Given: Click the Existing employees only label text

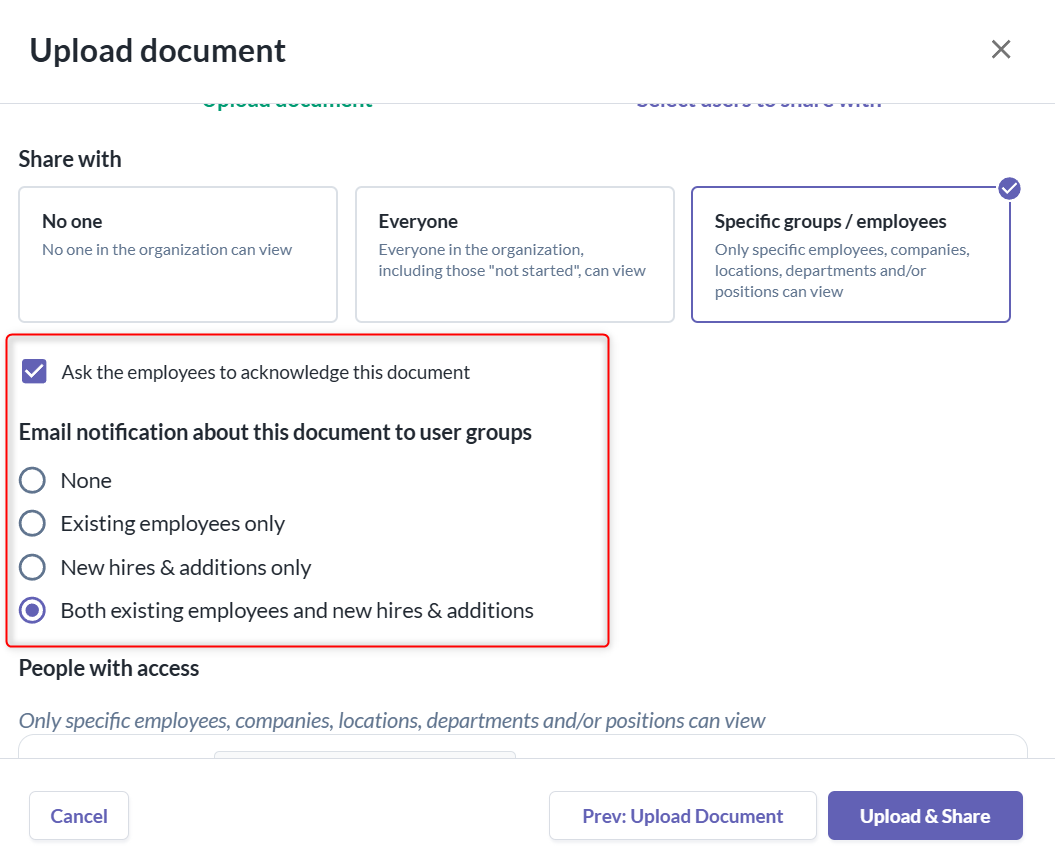Looking at the screenshot, I should (x=173, y=524).
